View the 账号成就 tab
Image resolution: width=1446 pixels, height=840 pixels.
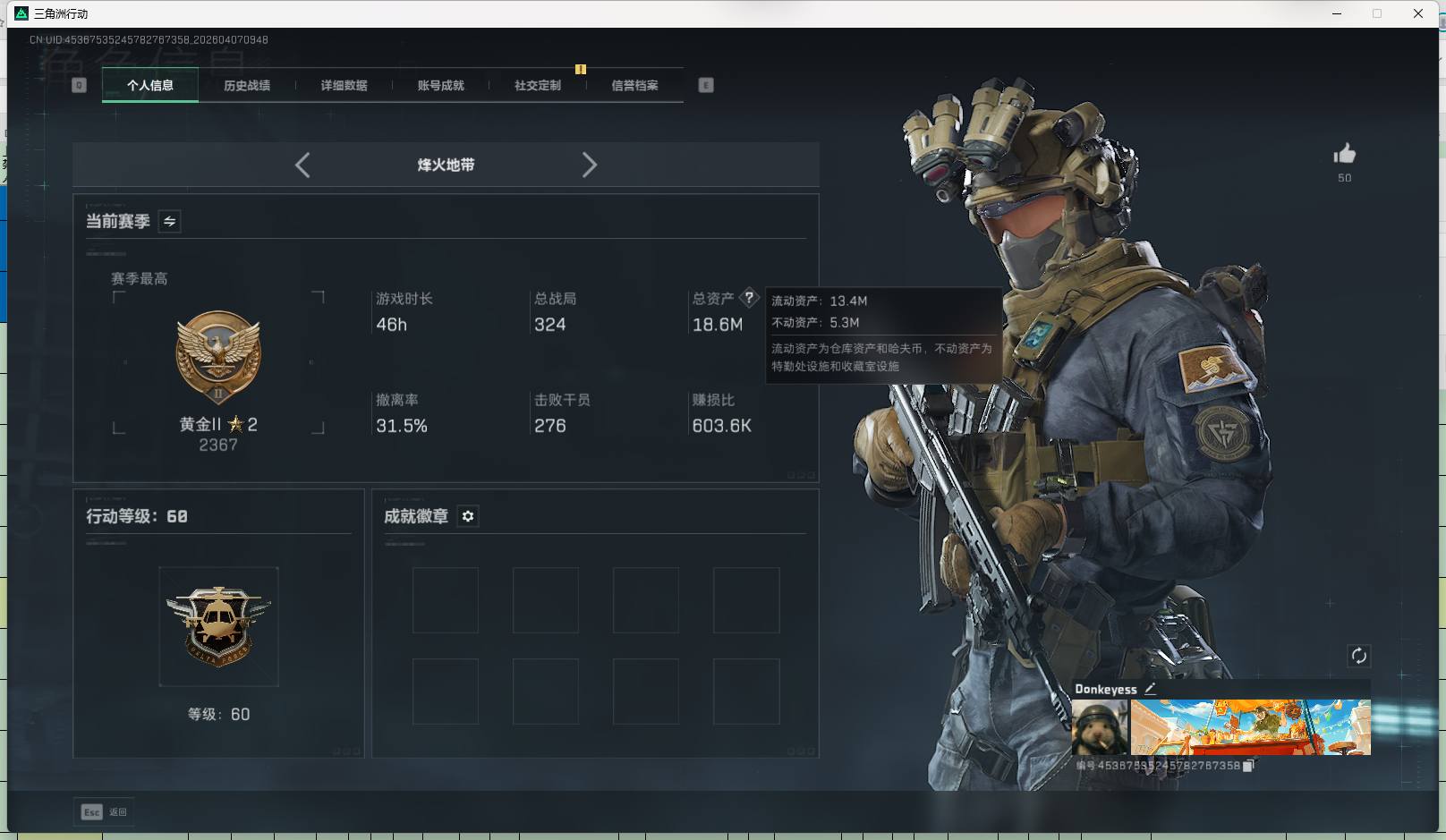[440, 84]
